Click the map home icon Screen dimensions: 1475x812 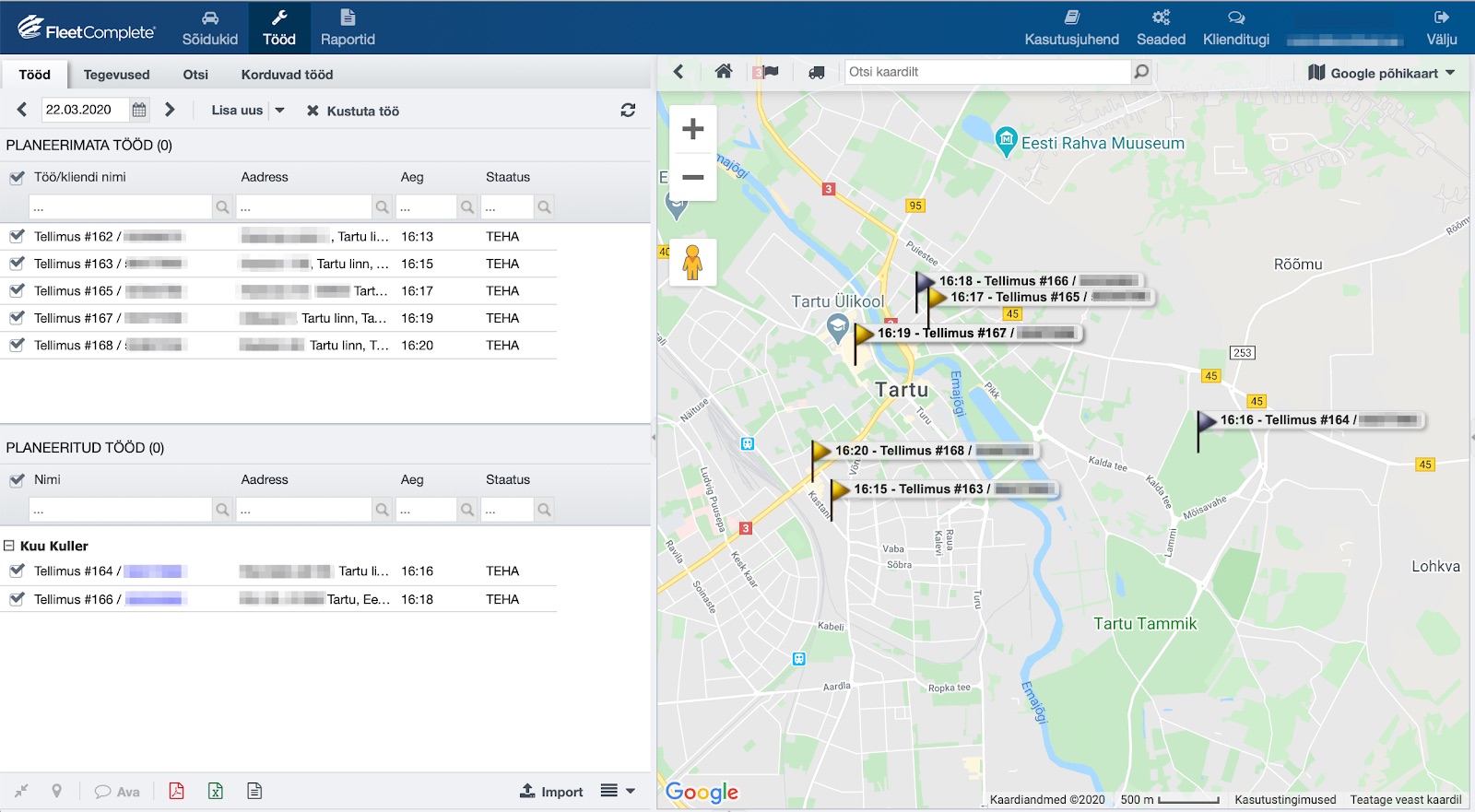(x=724, y=72)
